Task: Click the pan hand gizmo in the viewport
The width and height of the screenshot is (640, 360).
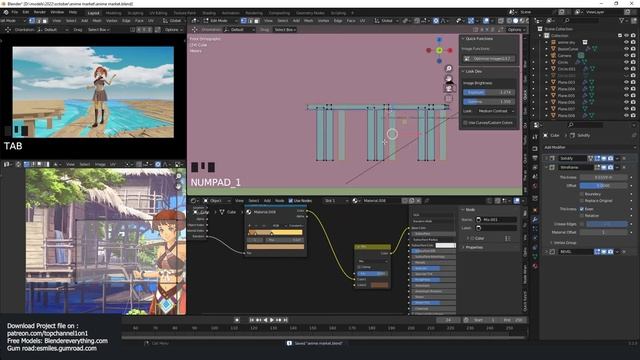Action: click(449, 78)
